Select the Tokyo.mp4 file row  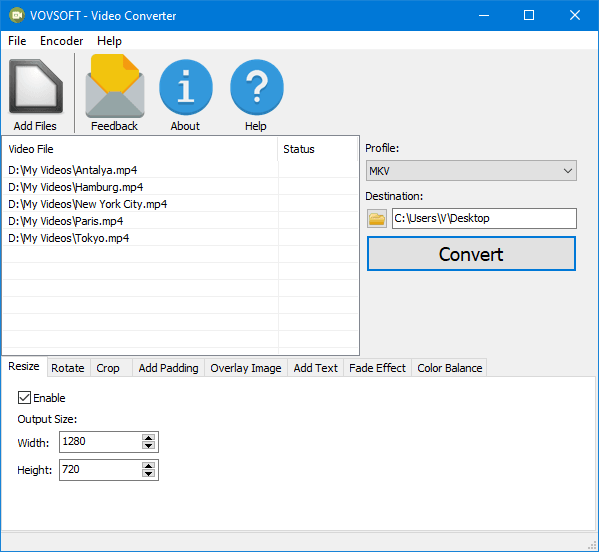(x=180, y=238)
